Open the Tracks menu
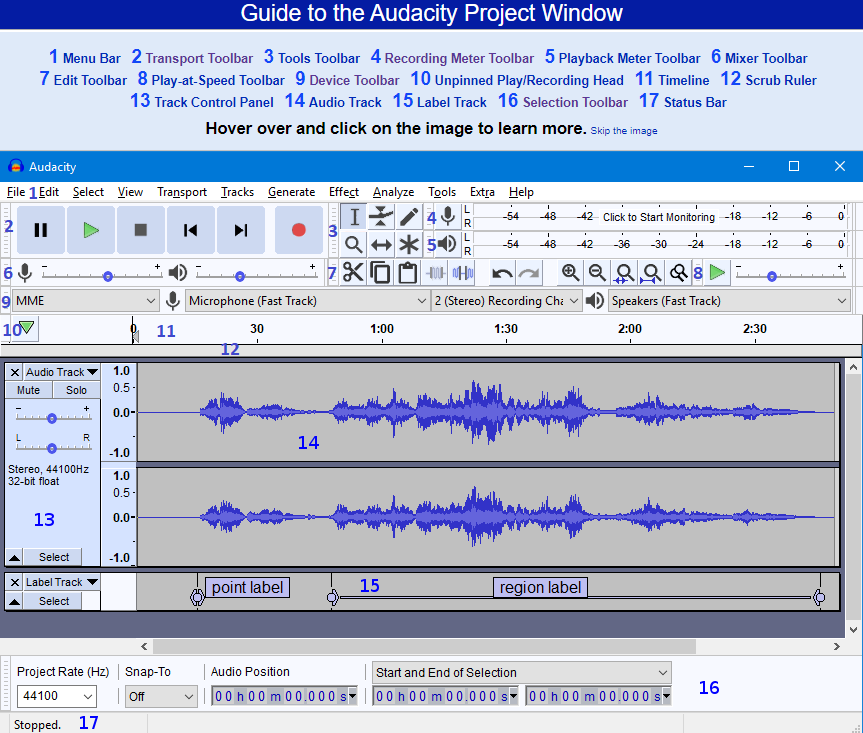Viewport: 863px width, 733px height. click(237, 192)
